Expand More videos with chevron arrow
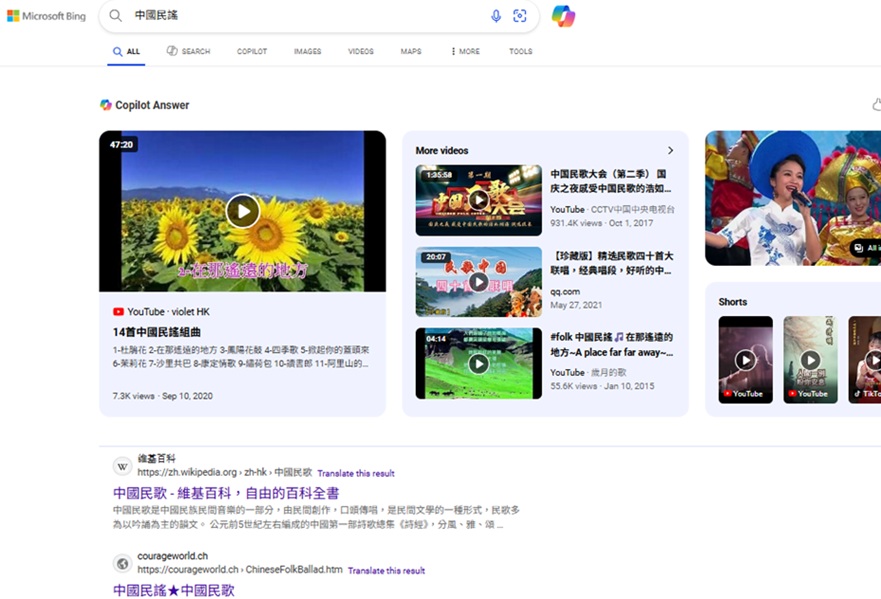The width and height of the screenshot is (881, 599). (x=670, y=151)
